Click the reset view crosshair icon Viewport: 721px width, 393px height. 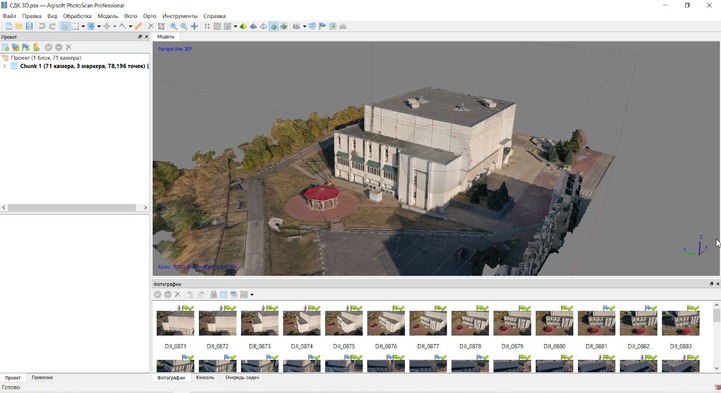(x=195, y=26)
